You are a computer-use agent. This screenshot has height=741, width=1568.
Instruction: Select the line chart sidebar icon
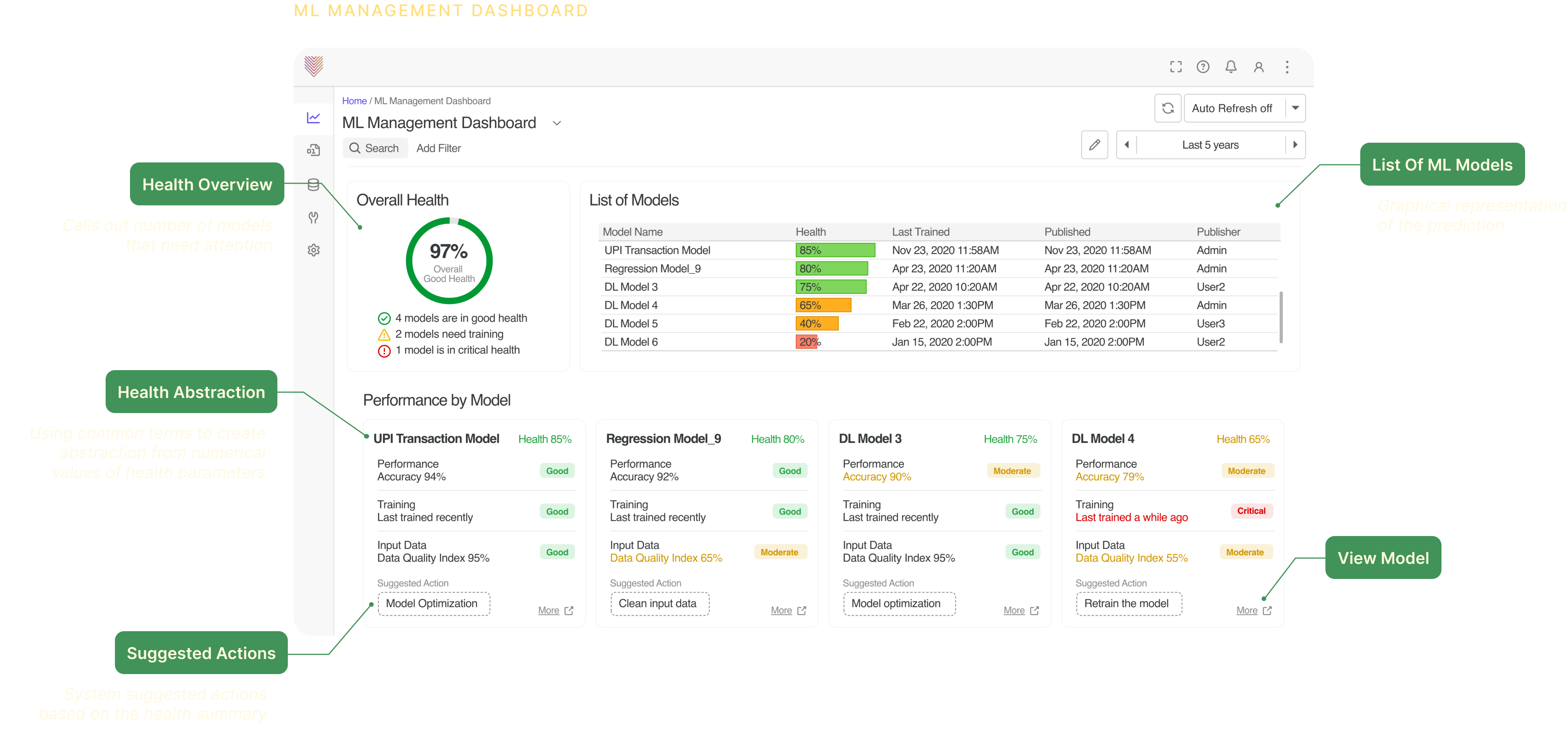313,118
